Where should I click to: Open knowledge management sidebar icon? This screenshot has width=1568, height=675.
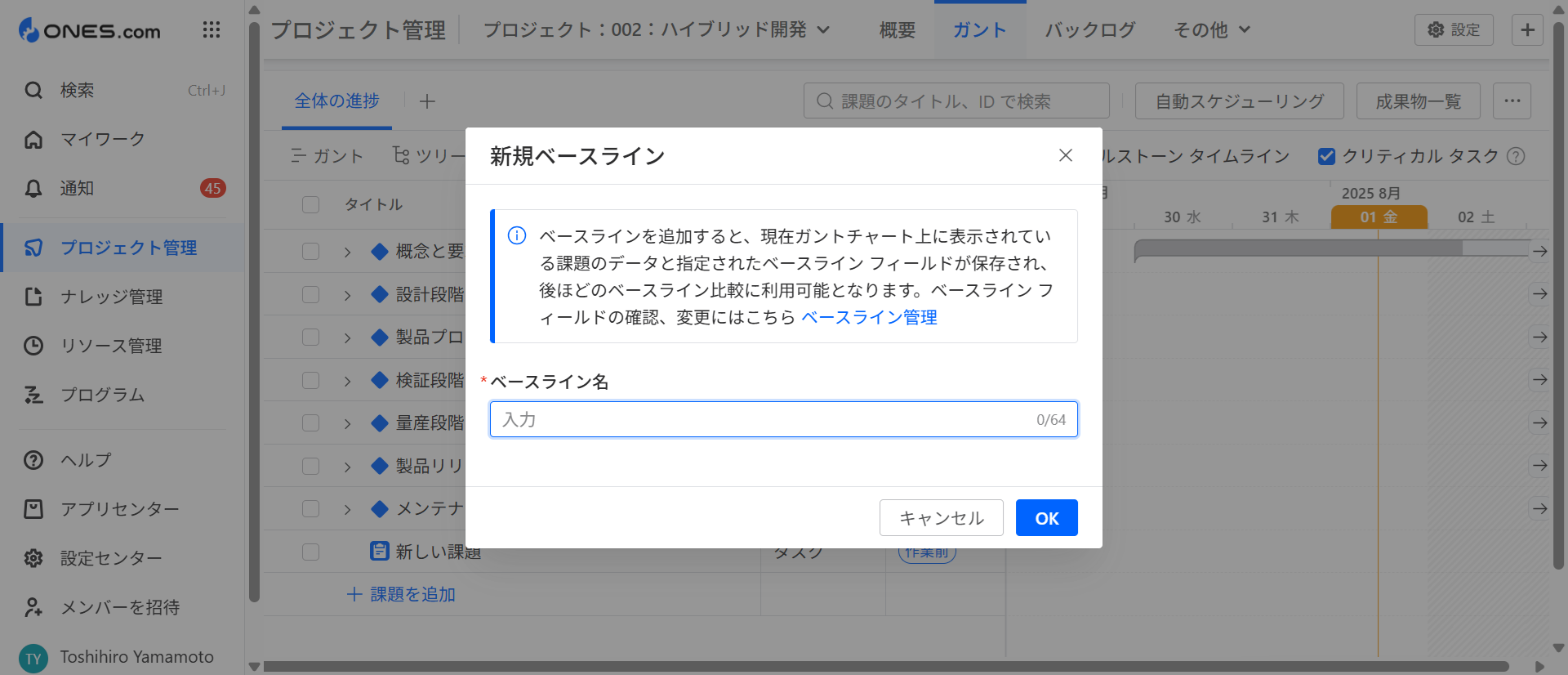pyautogui.click(x=33, y=297)
